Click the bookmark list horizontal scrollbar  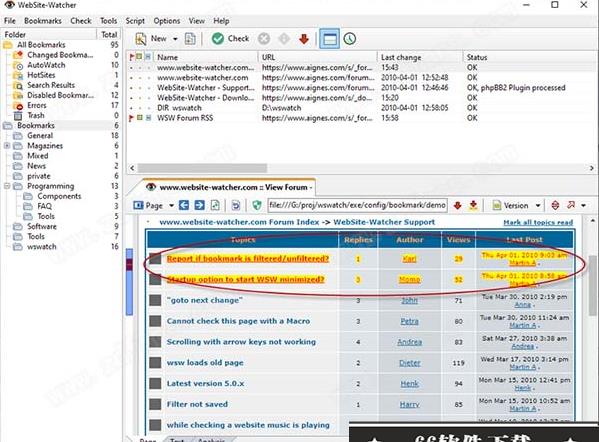(202, 168)
